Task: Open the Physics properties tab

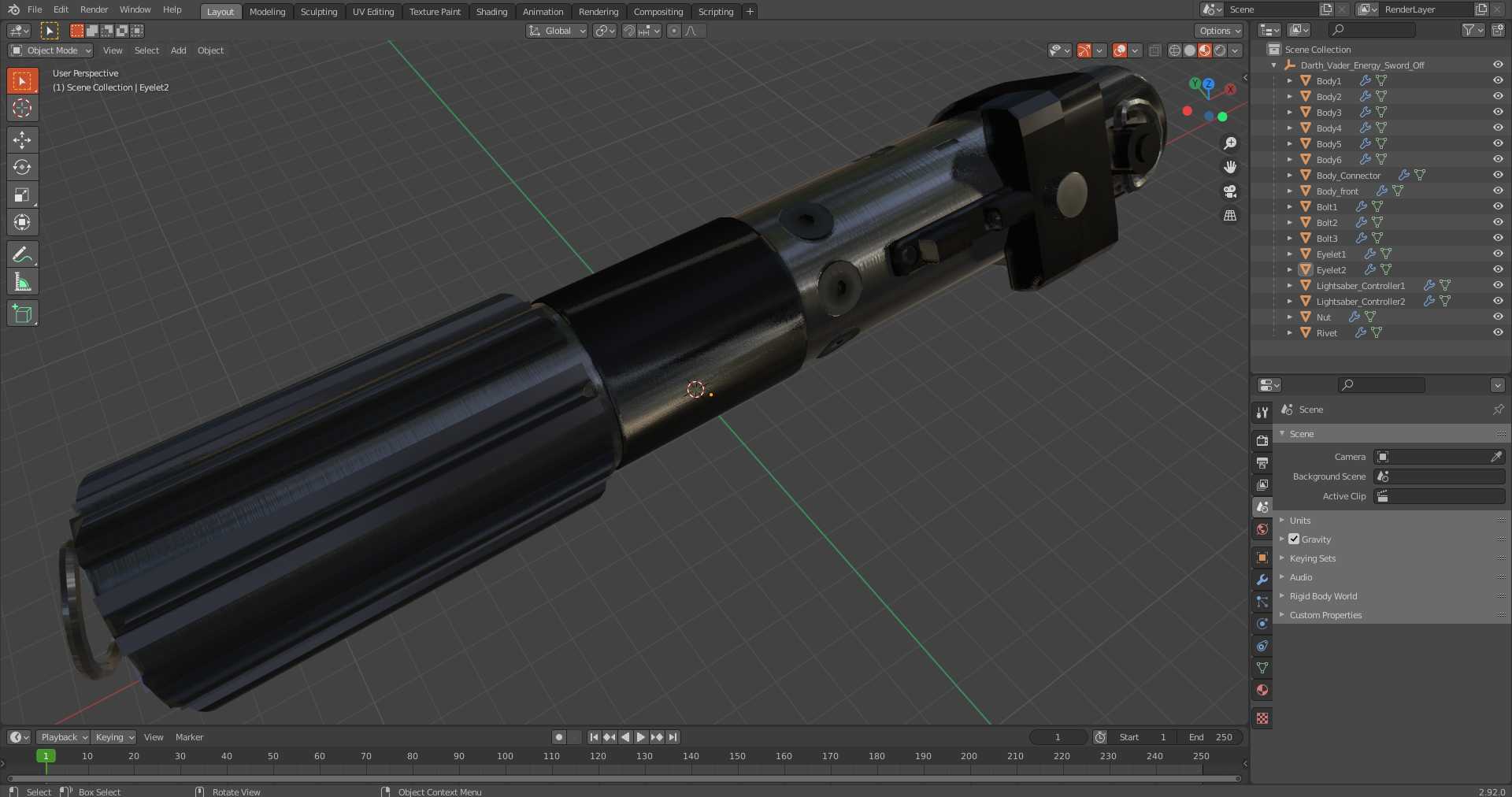Action: 1262,624
